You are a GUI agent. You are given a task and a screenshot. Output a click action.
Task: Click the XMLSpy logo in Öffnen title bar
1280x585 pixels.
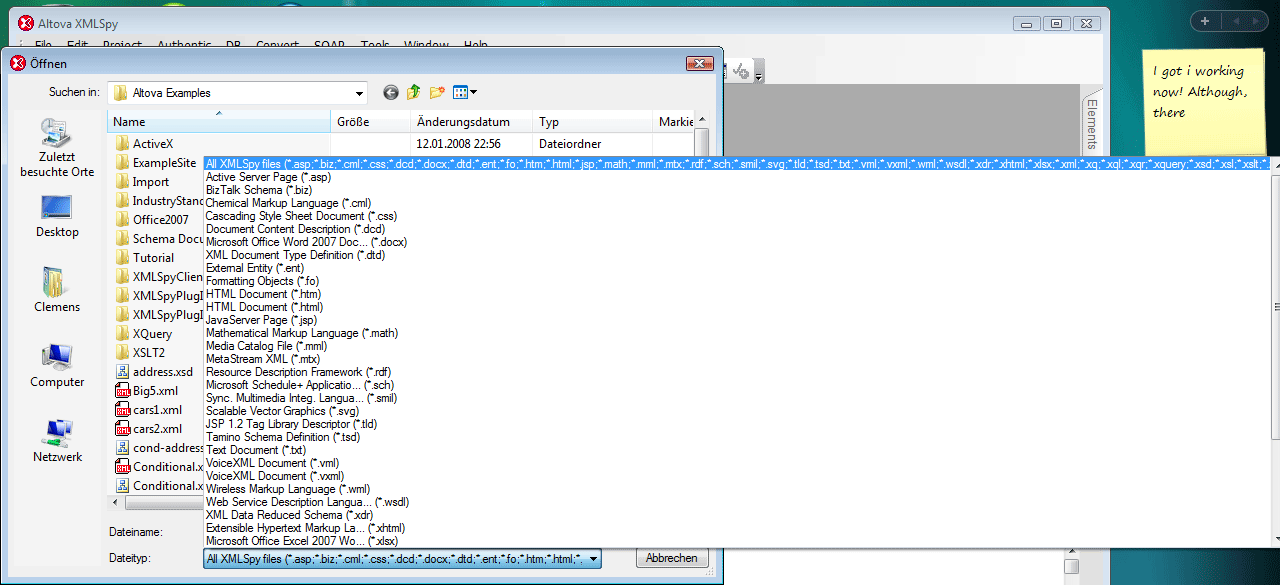18,64
